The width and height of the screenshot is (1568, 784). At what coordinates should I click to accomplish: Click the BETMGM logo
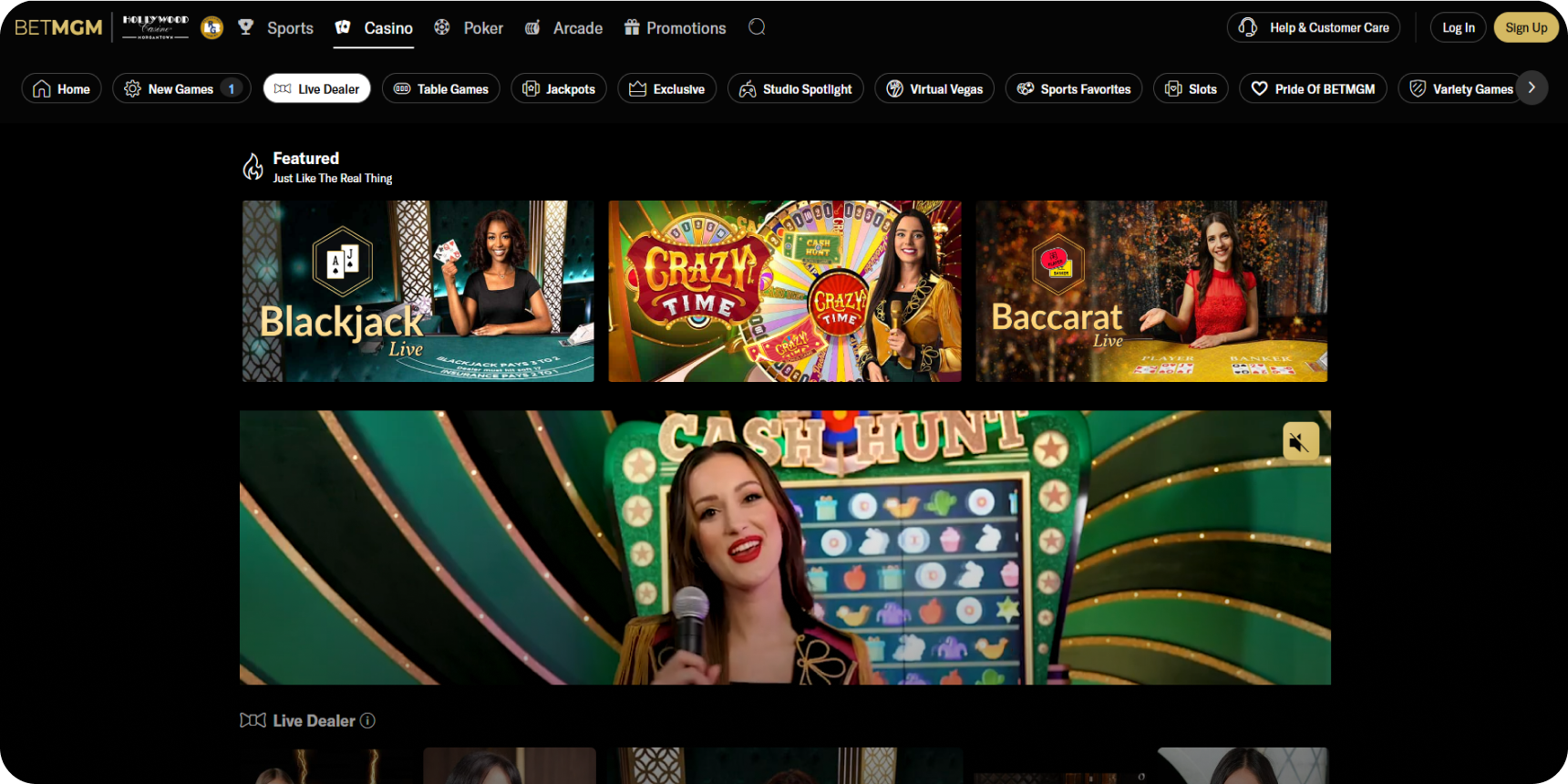point(58,27)
